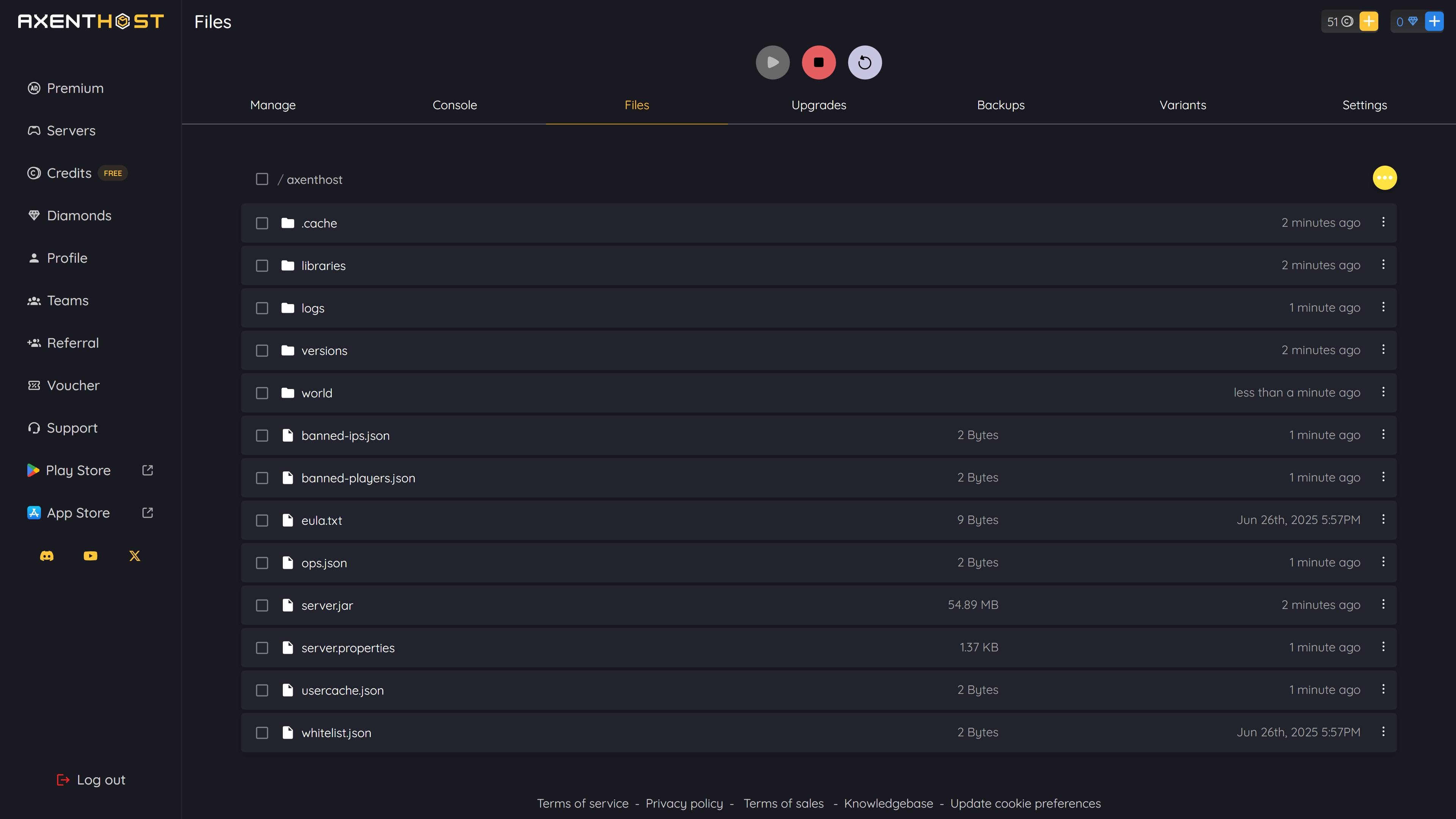Viewport: 1456px width, 819px height.
Task: Switch to the Console tab
Action: click(x=455, y=105)
